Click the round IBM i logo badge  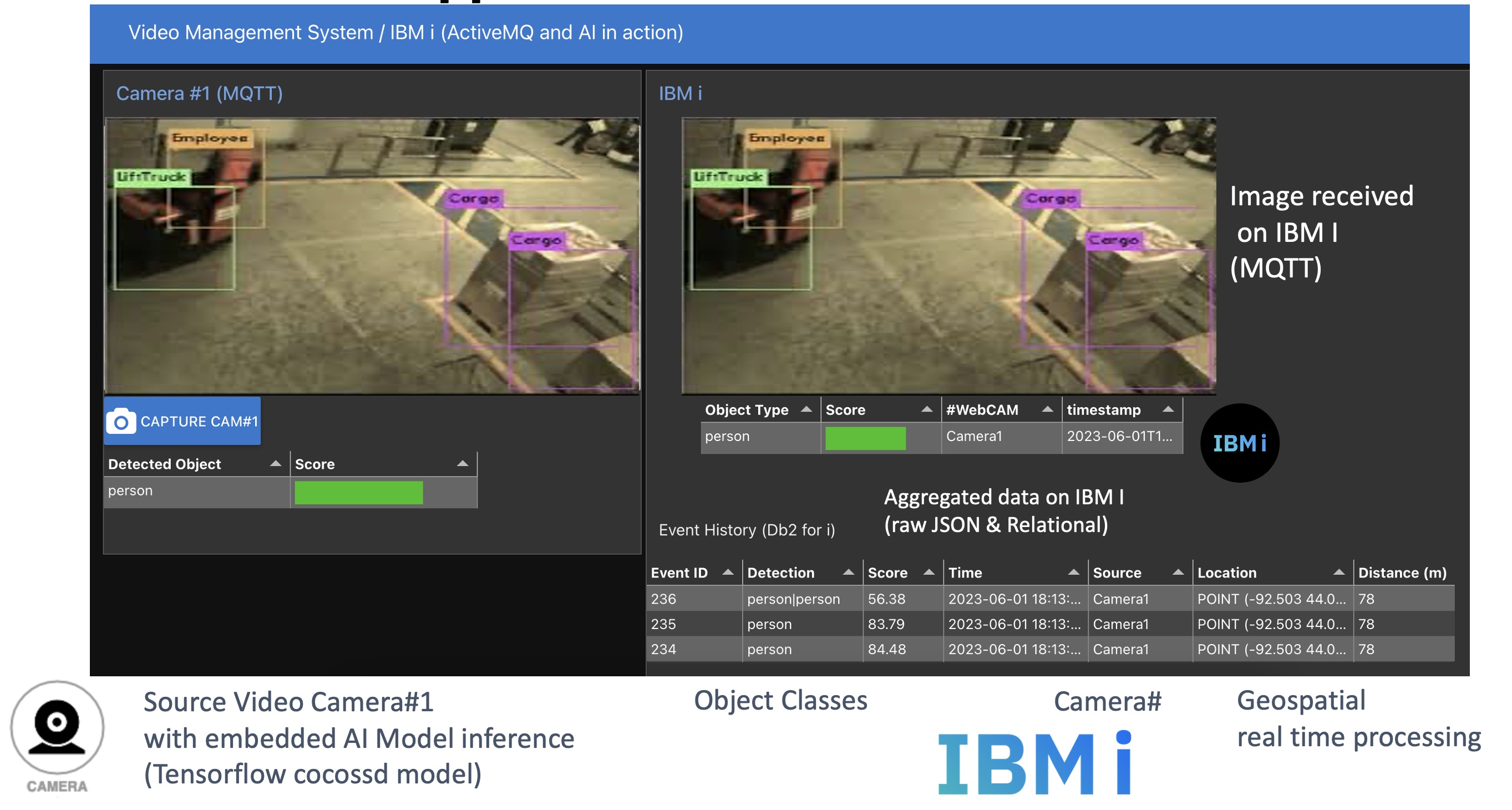tap(1240, 443)
